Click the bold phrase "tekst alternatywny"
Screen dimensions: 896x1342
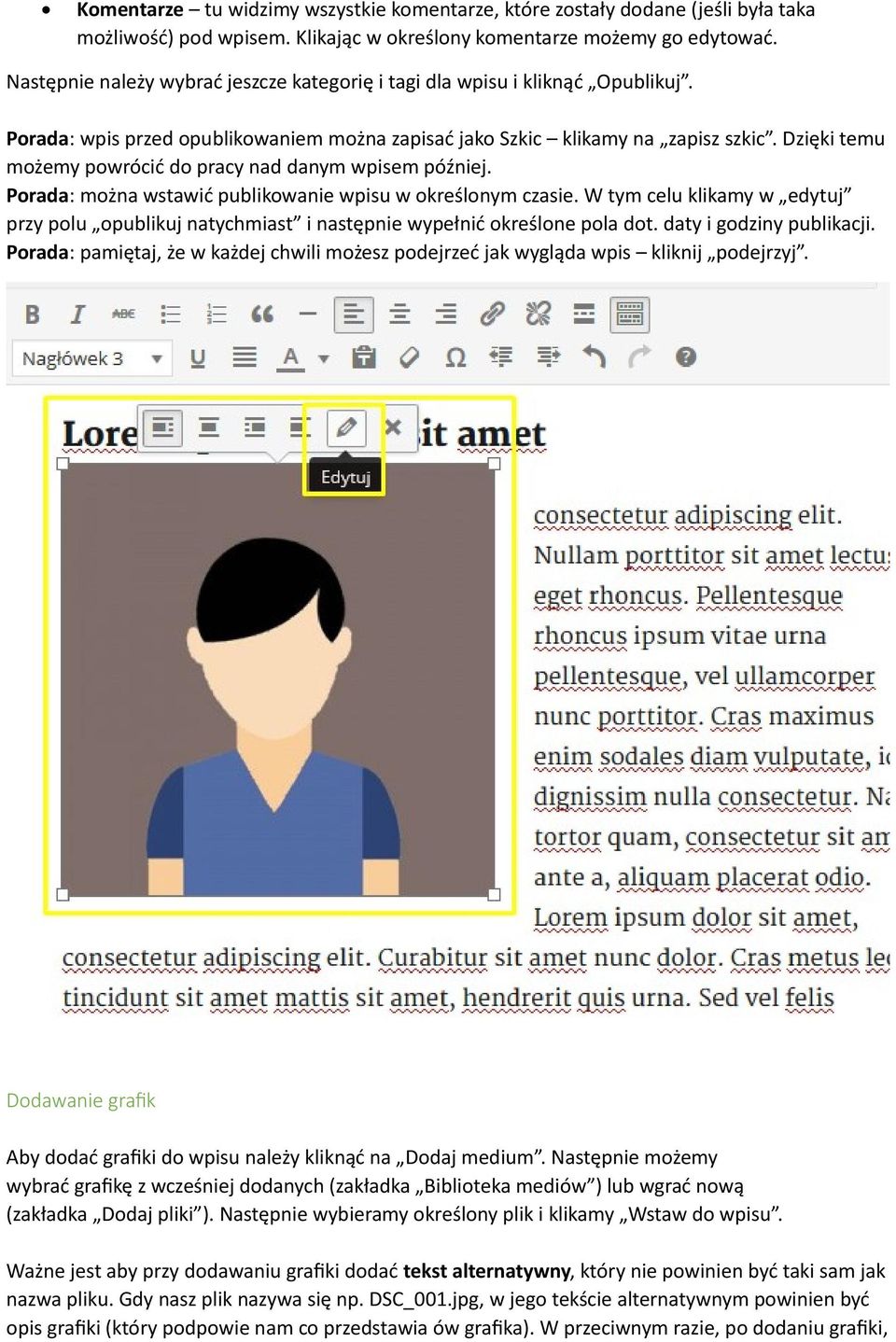pyautogui.click(x=486, y=1271)
